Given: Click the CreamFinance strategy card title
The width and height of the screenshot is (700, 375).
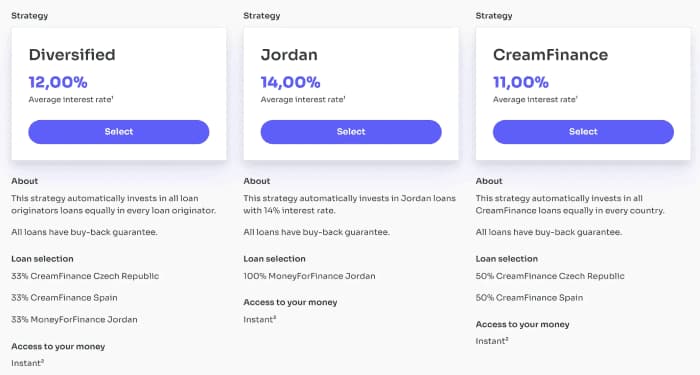Looking at the screenshot, I should click(x=550, y=55).
